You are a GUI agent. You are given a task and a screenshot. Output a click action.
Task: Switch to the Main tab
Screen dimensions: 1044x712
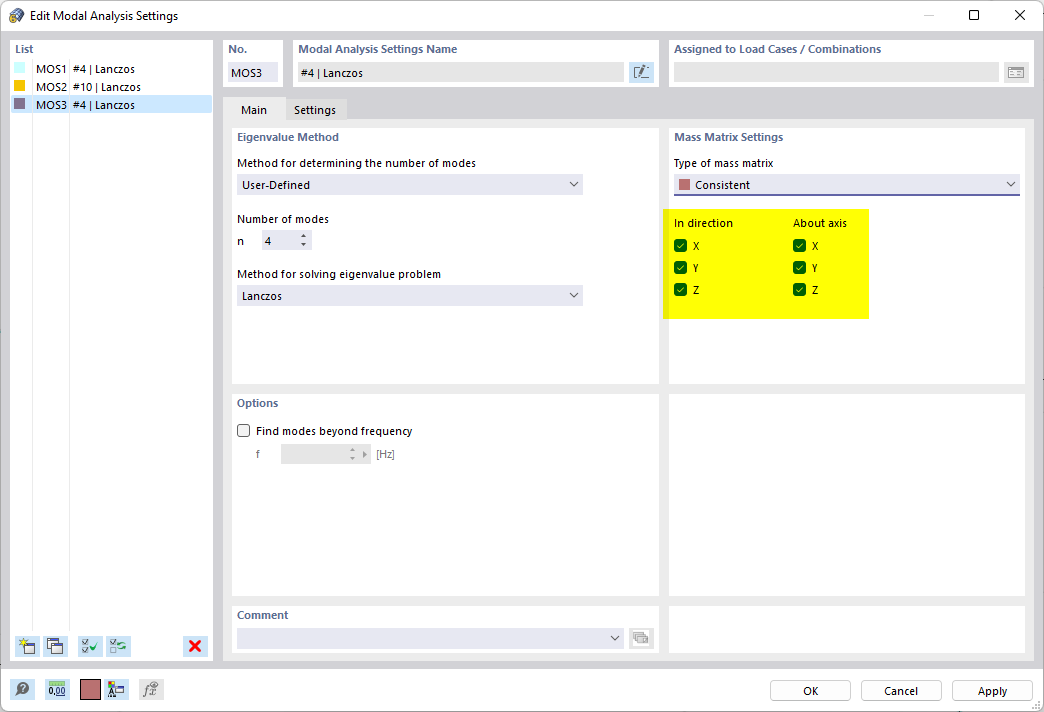tap(254, 110)
